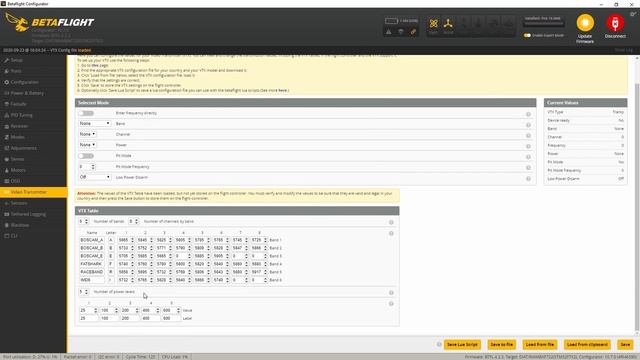Click Pit Mode Frequency stepper field
Screen dimensions: 640x360
[x=87, y=167]
